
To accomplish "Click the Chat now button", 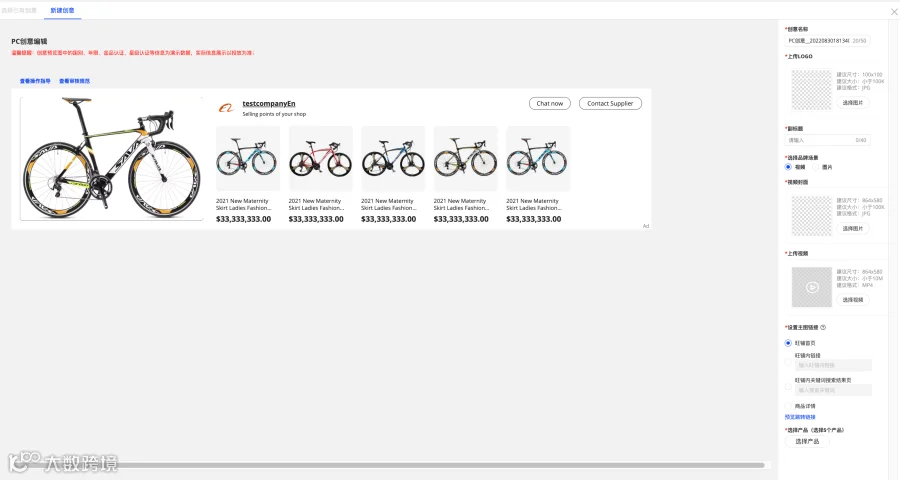I will point(550,103).
